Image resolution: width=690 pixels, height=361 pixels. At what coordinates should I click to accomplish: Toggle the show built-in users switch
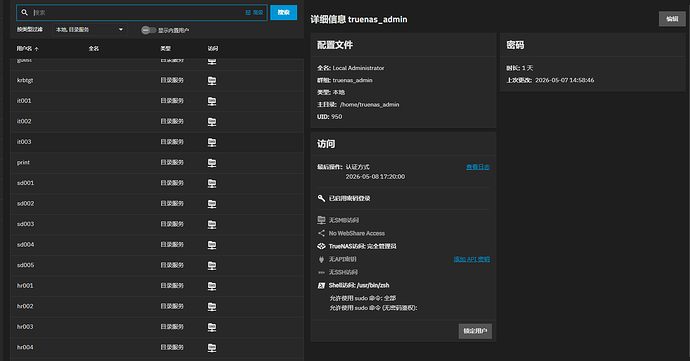[148, 30]
